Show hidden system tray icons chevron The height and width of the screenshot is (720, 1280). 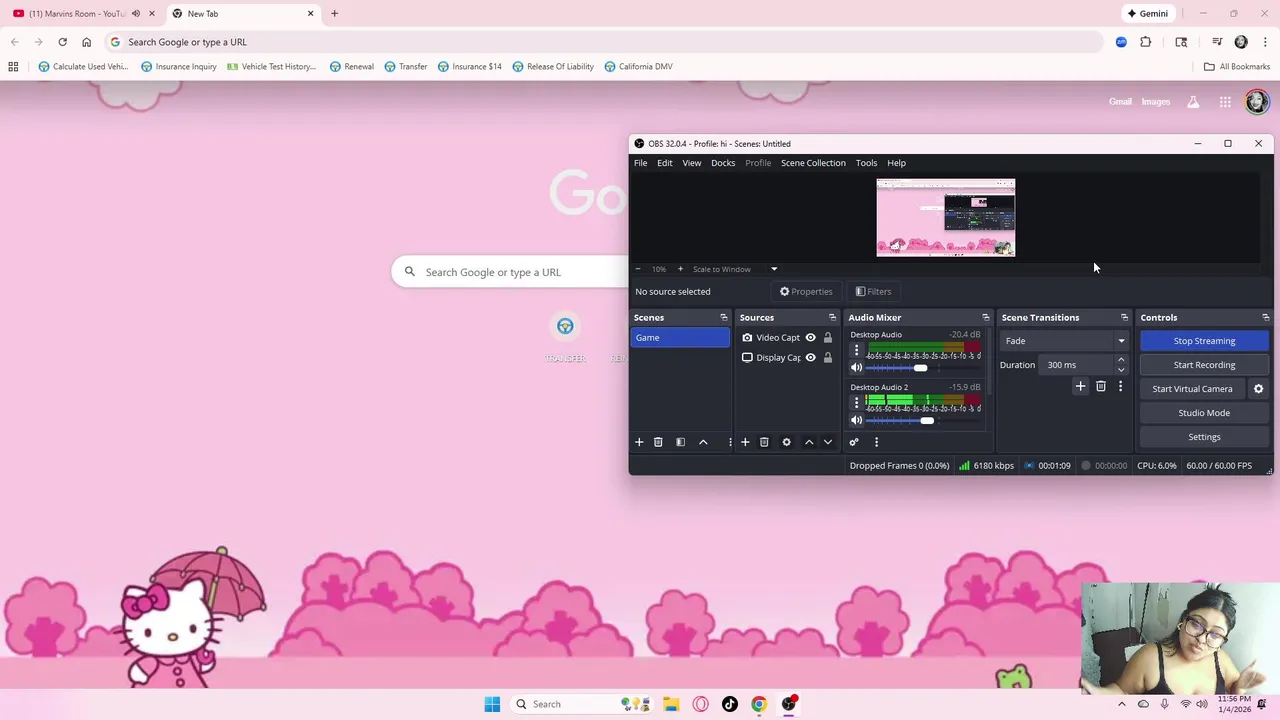click(x=1121, y=704)
